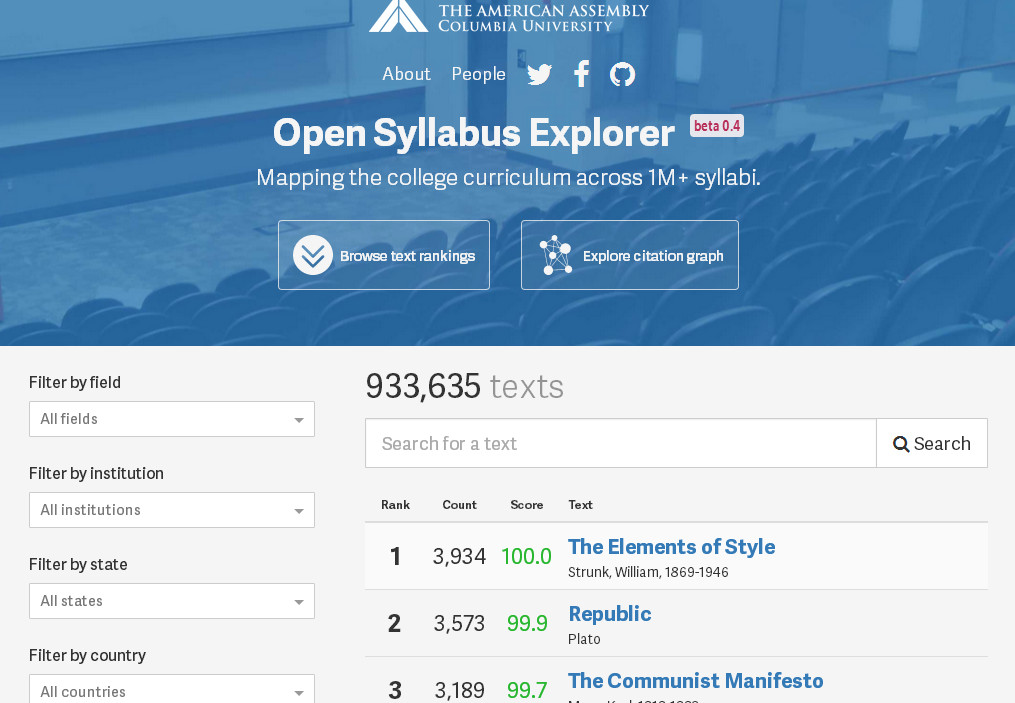The height and width of the screenshot is (703, 1015).
Task: Open the All countries dropdown
Action: (x=172, y=690)
